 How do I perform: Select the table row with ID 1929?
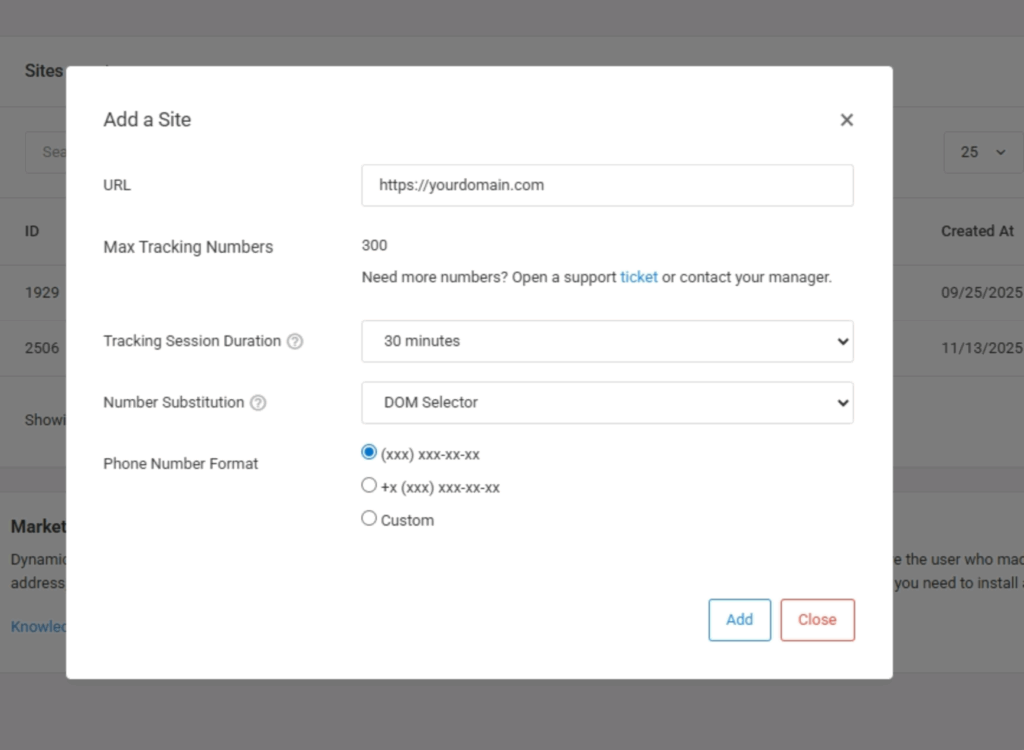coord(42,293)
